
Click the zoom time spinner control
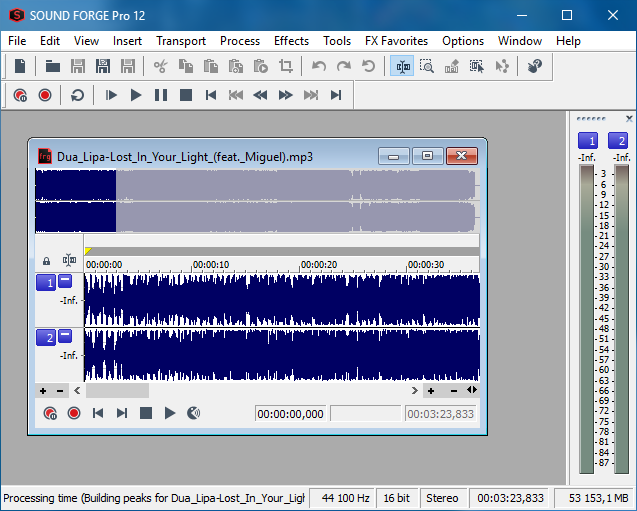472,390
